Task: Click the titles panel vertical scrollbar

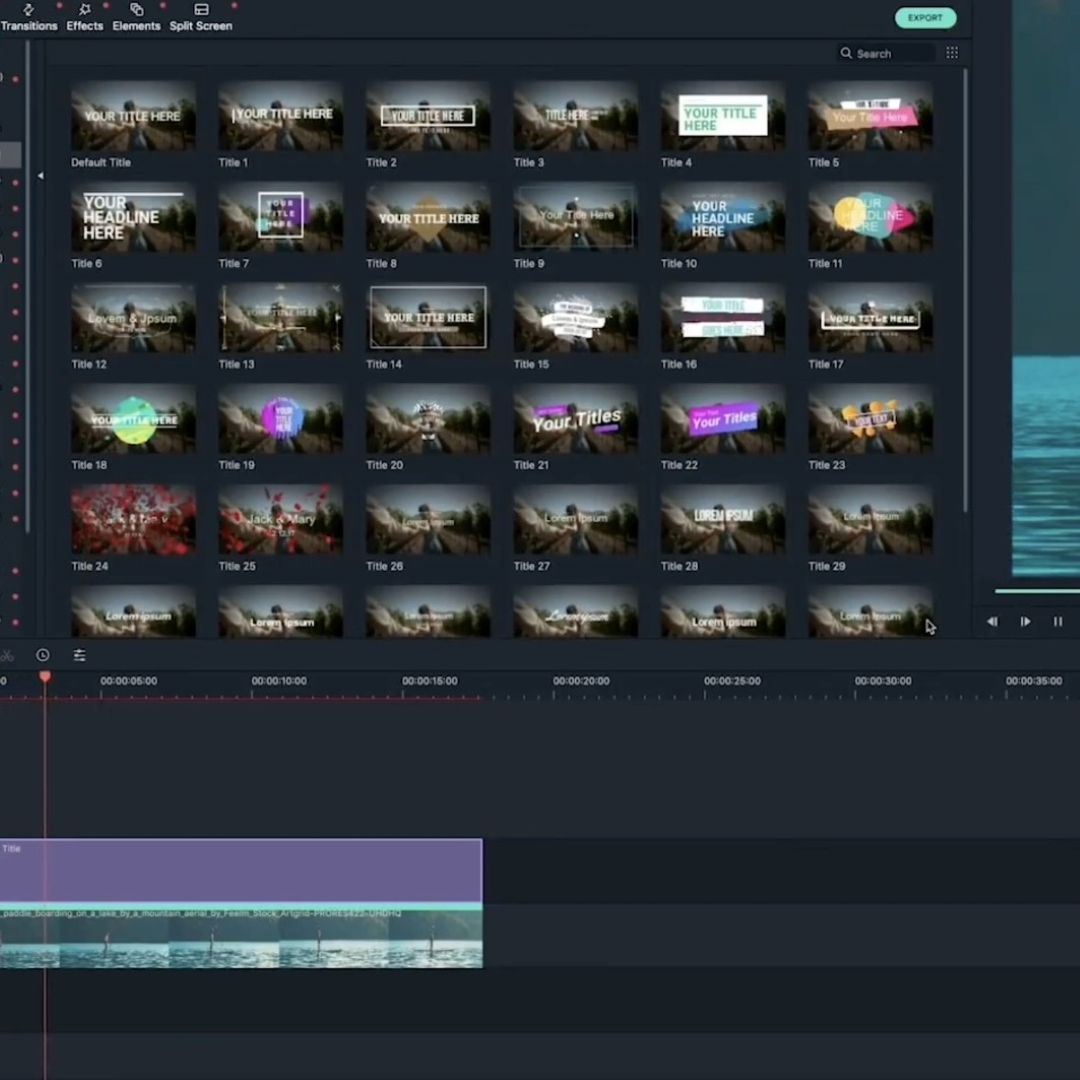Action: (x=965, y=290)
